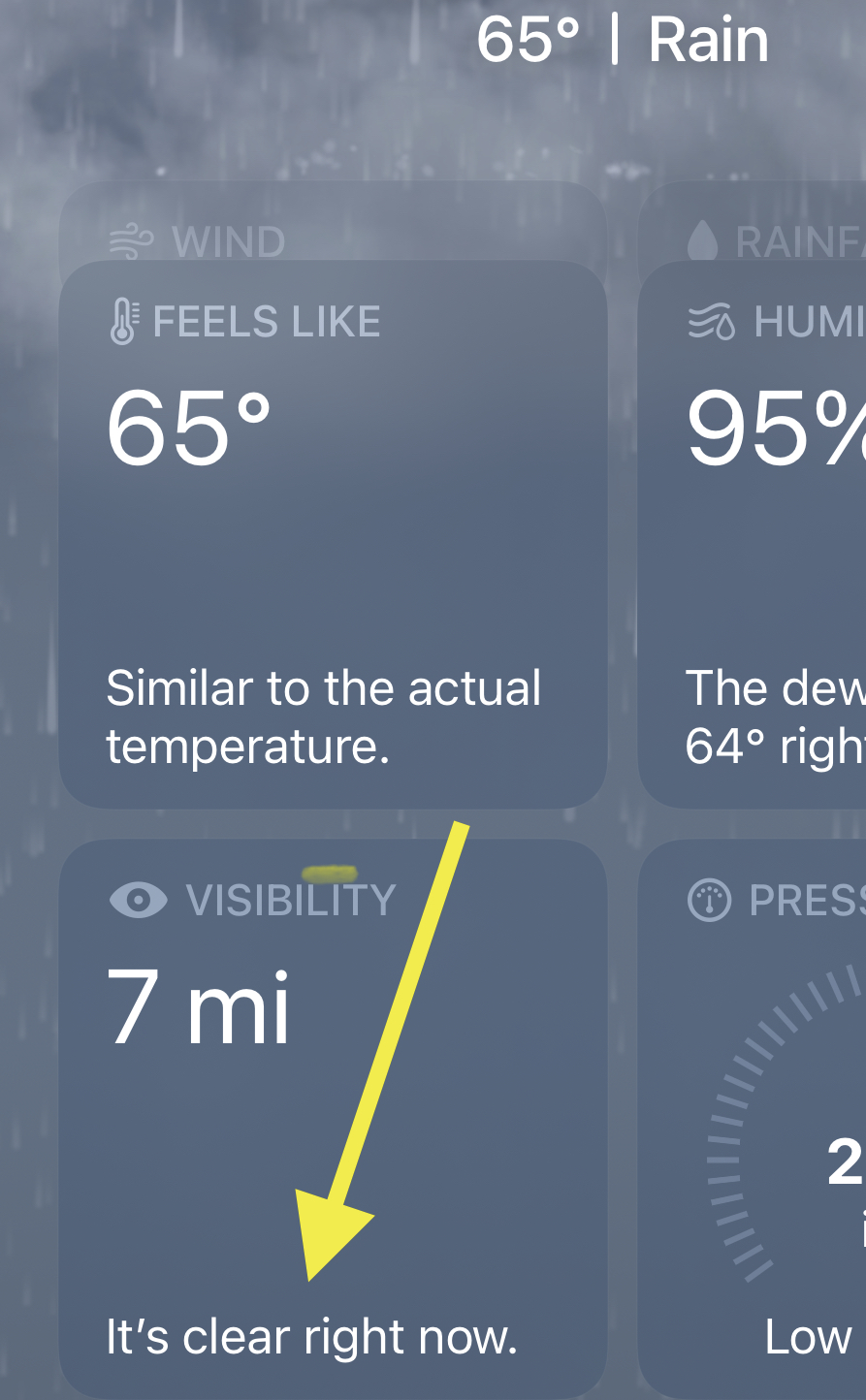
Task: Open the Humidity card dew point text
Action: pos(776,717)
